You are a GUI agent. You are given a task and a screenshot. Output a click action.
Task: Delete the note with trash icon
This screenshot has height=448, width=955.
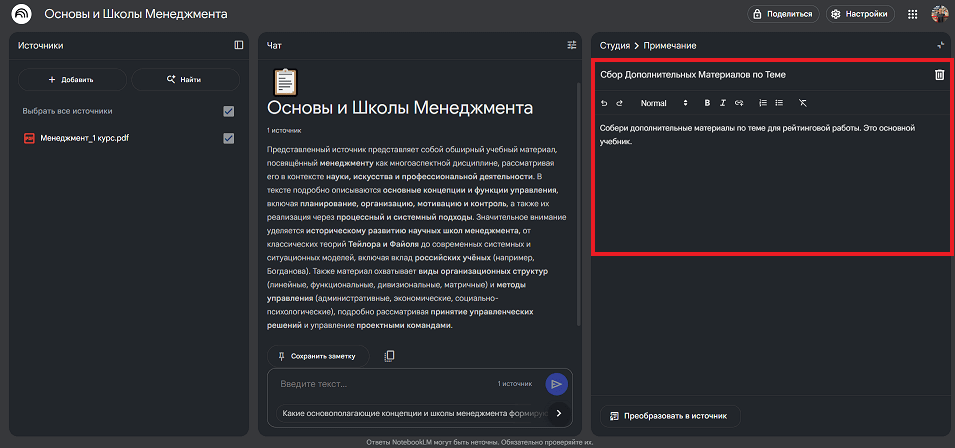point(939,75)
